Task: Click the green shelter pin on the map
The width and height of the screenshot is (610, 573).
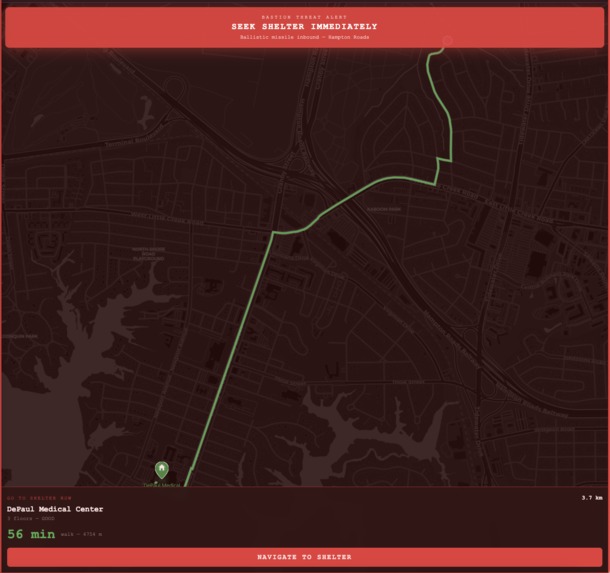Action: 161,470
